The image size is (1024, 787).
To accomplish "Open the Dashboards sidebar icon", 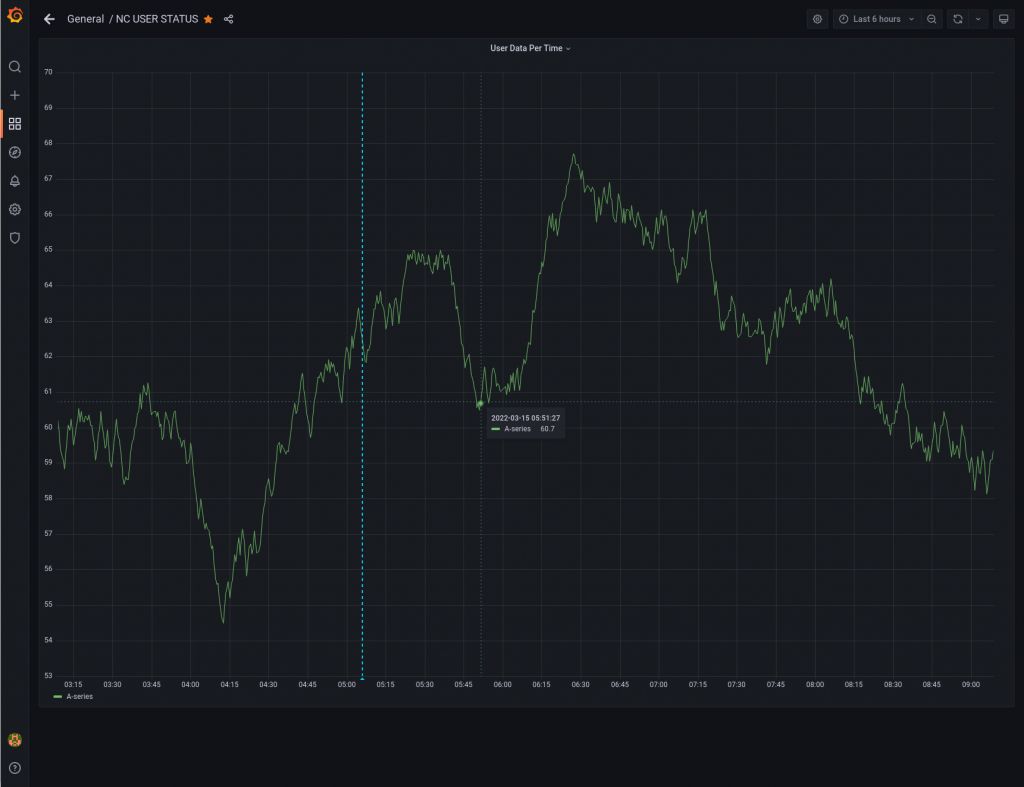I will pyautogui.click(x=14, y=123).
